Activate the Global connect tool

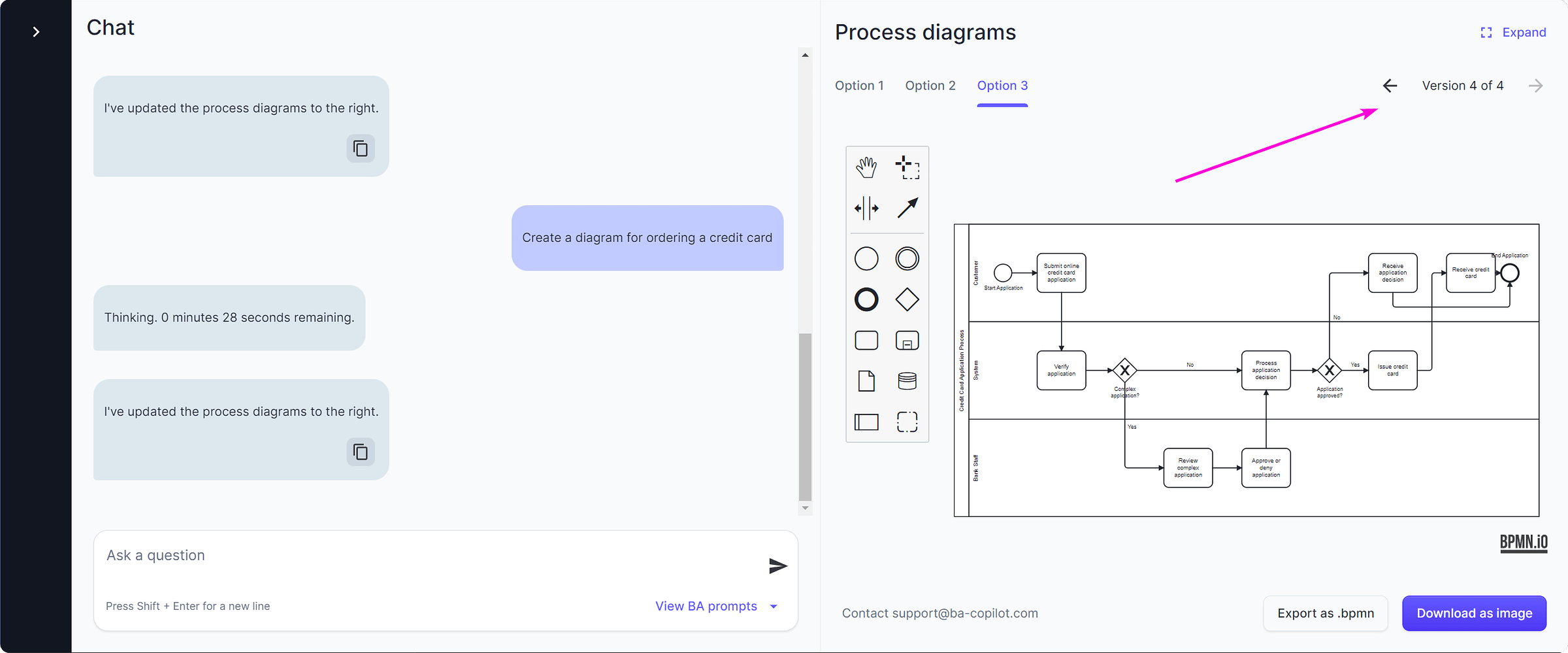tap(907, 208)
